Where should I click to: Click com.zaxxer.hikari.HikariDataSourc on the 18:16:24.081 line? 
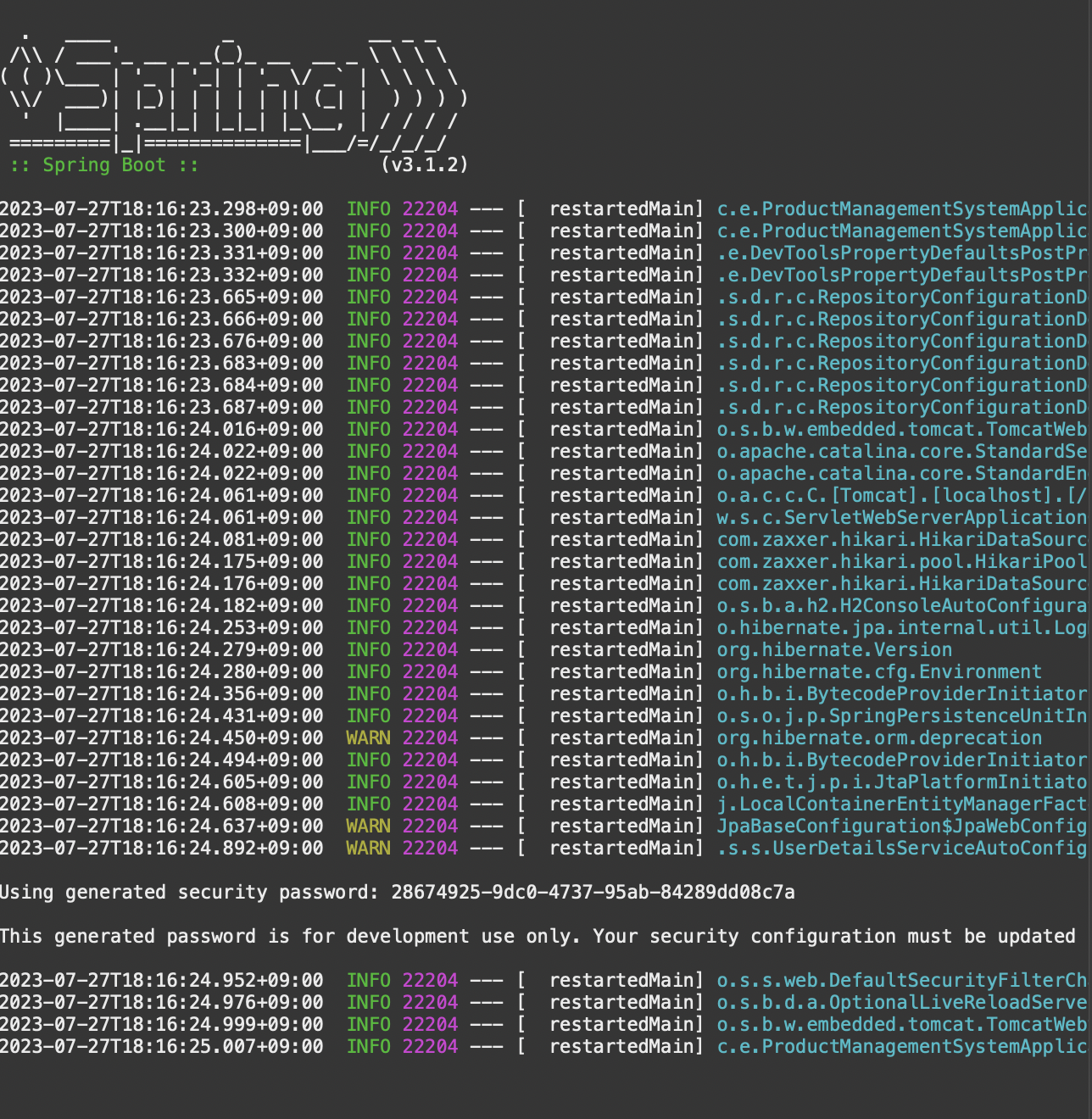point(902,539)
